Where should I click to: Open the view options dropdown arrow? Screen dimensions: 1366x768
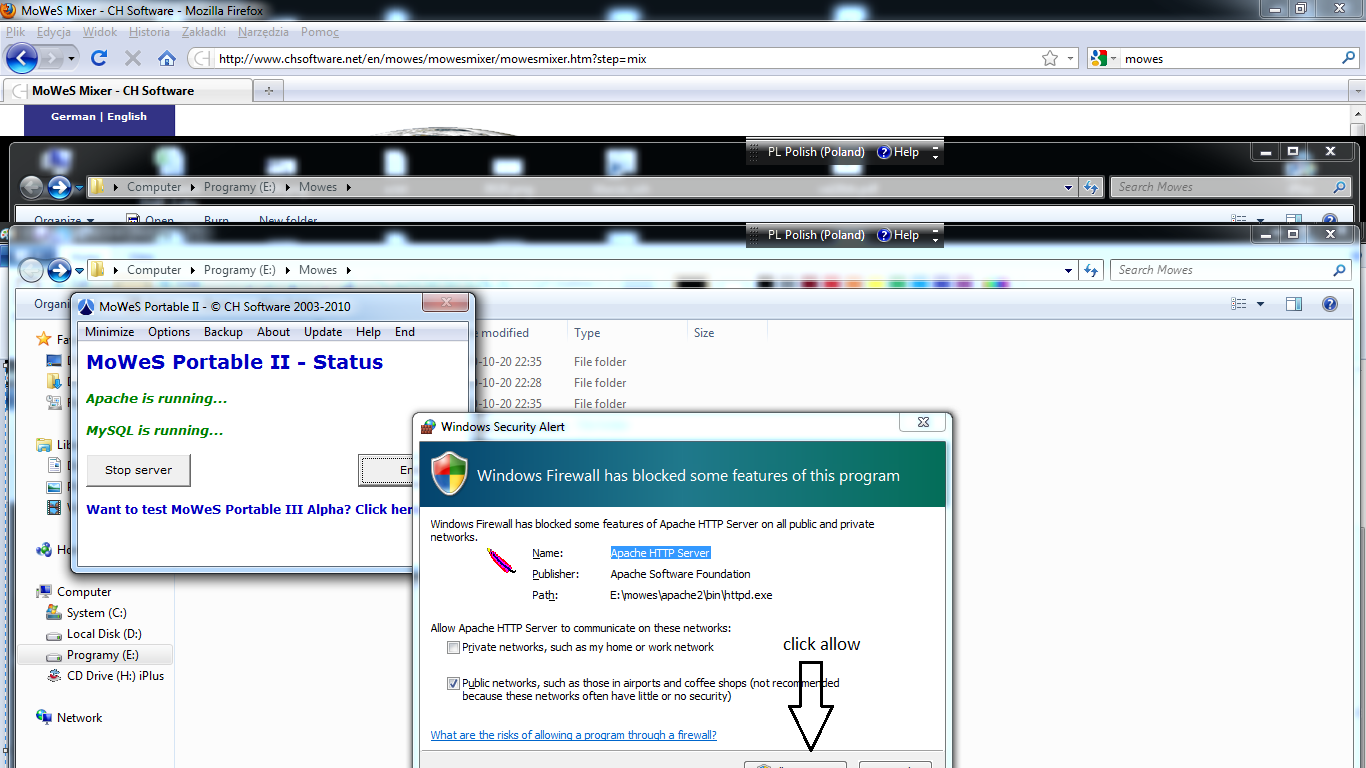1260,304
